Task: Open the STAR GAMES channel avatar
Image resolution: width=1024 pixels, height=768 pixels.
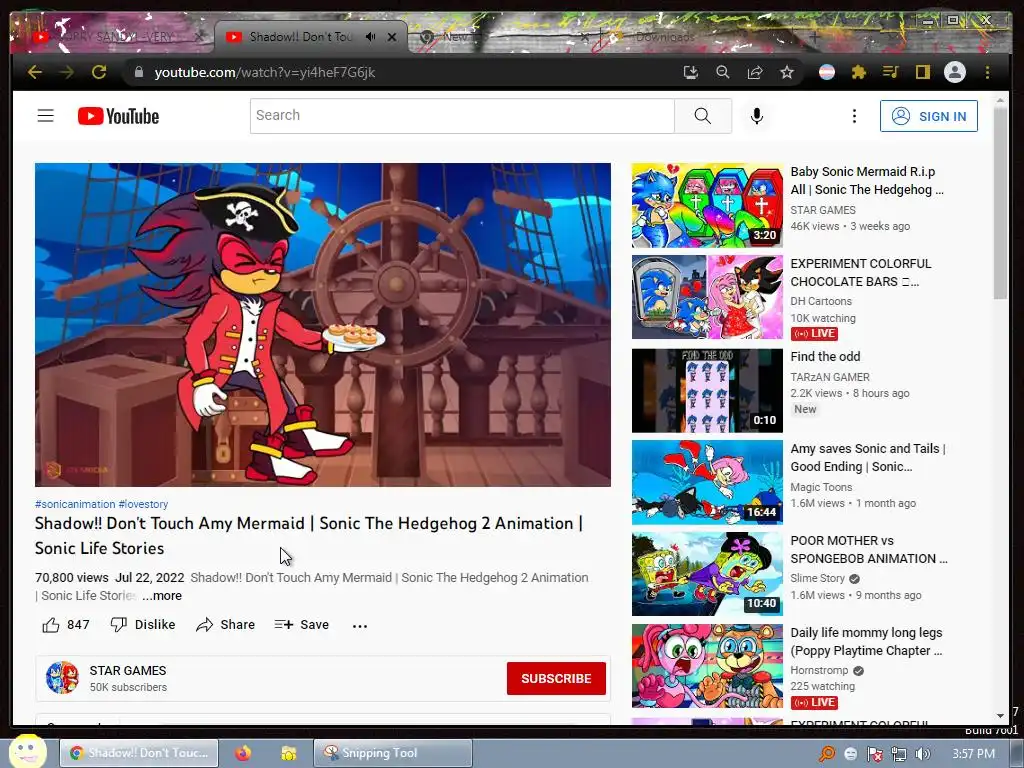Action: click(x=62, y=677)
